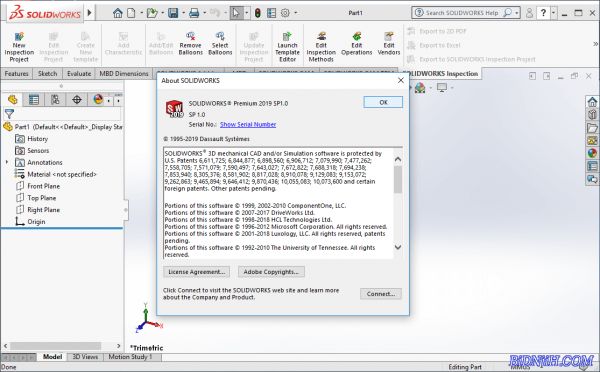This screenshot has width=600, height=372.
Task: Click the Search SOLIDWORKS Help field
Action: (x=462, y=13)
